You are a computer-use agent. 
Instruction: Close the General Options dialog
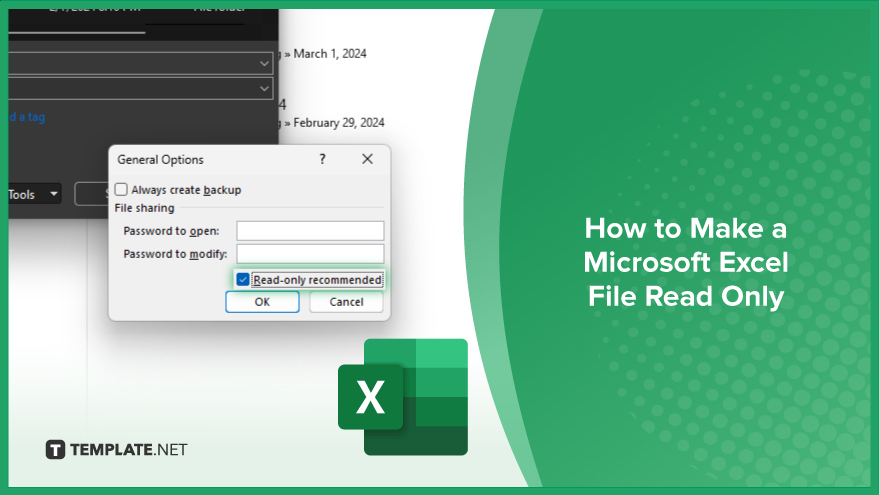[367, 159]
